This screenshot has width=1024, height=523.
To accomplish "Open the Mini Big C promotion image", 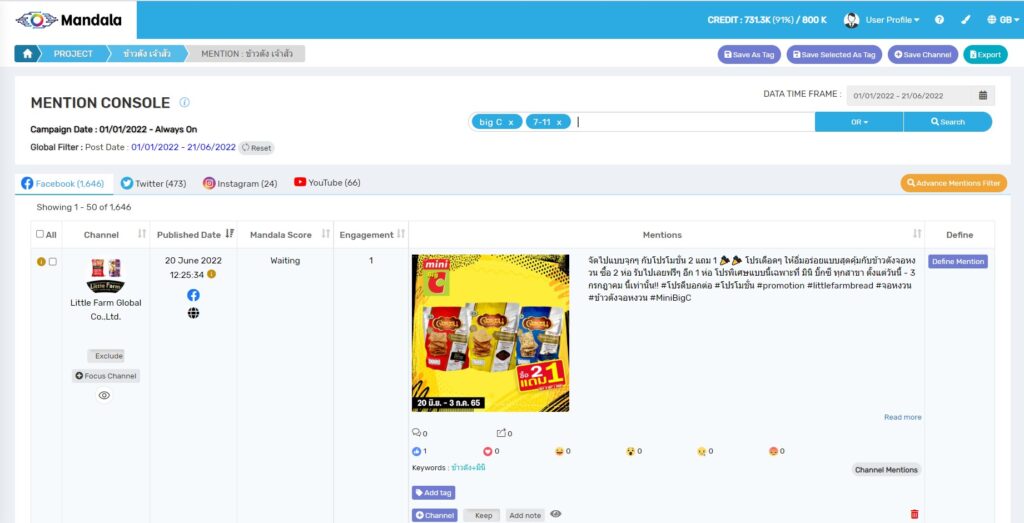I will [490, 333].
